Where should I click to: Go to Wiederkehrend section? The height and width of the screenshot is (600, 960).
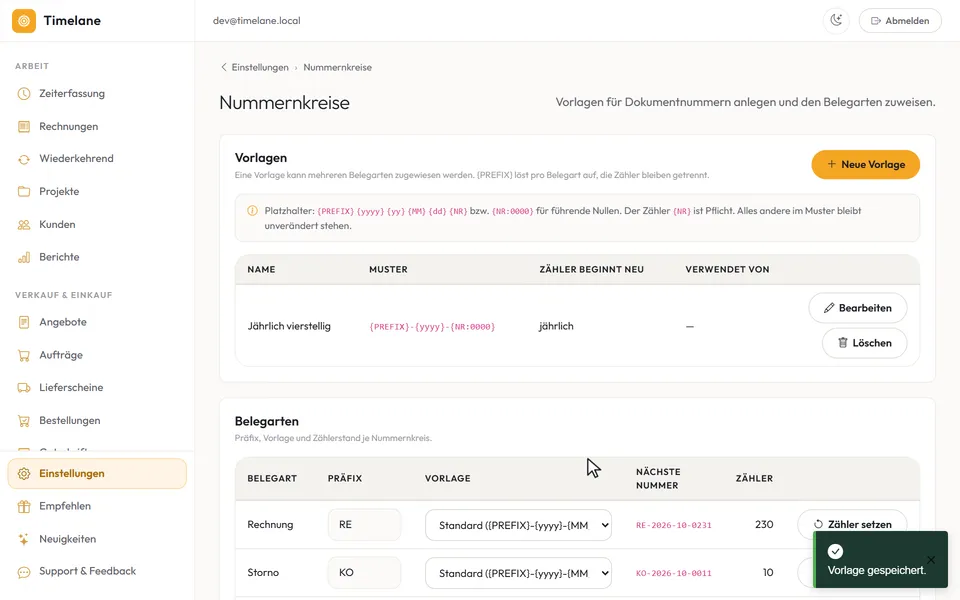76,159
